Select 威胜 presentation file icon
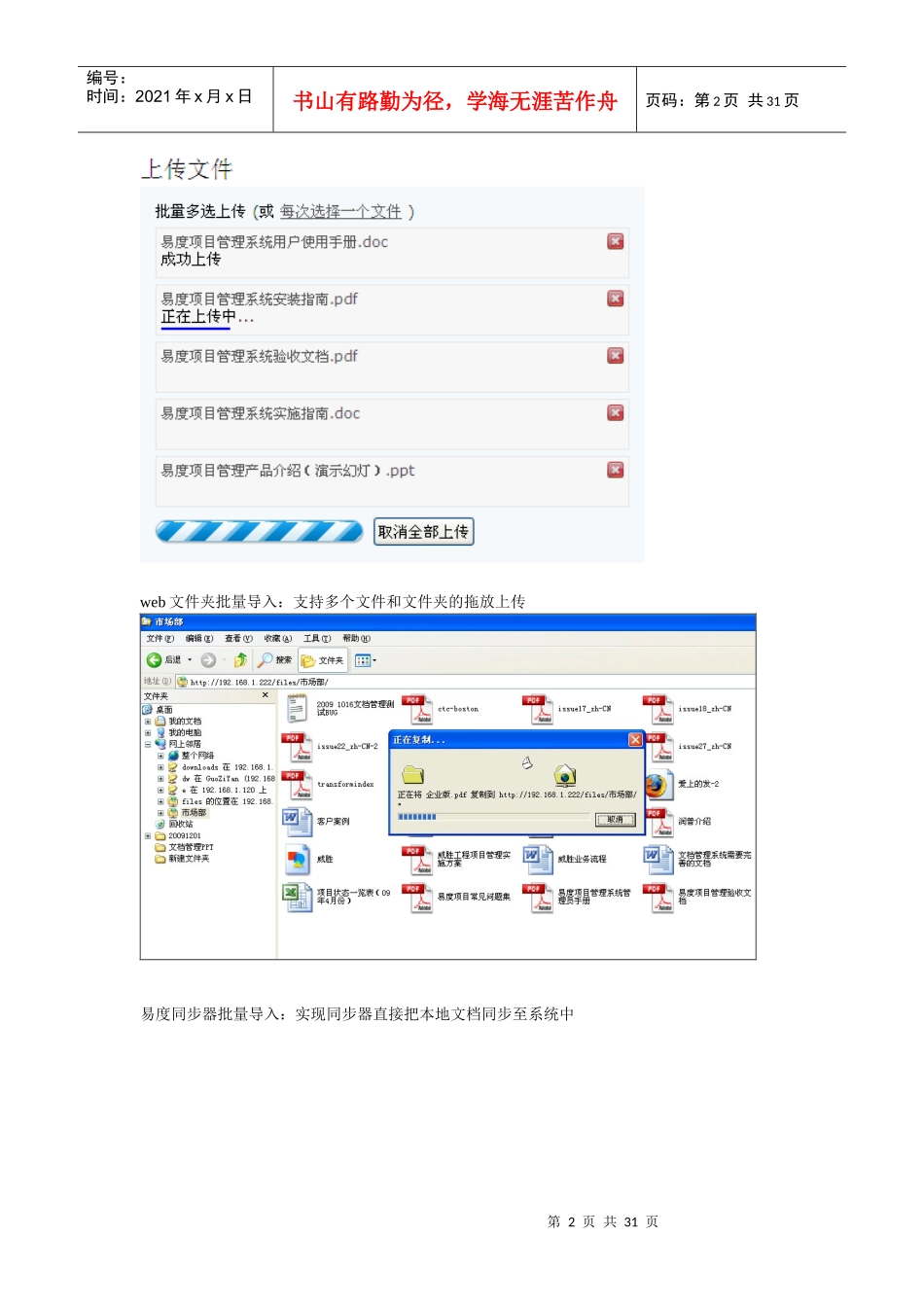Screen dimensions: 924x1307 pos(297,859)
